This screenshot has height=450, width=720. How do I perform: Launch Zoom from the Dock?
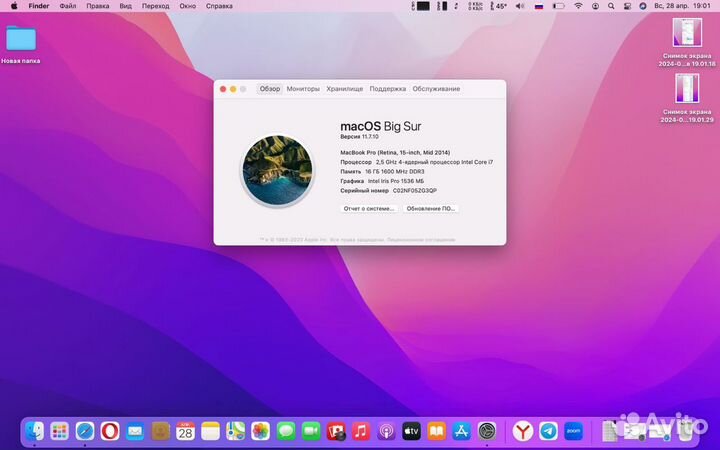pyautogui.click(x=574, y=431)
